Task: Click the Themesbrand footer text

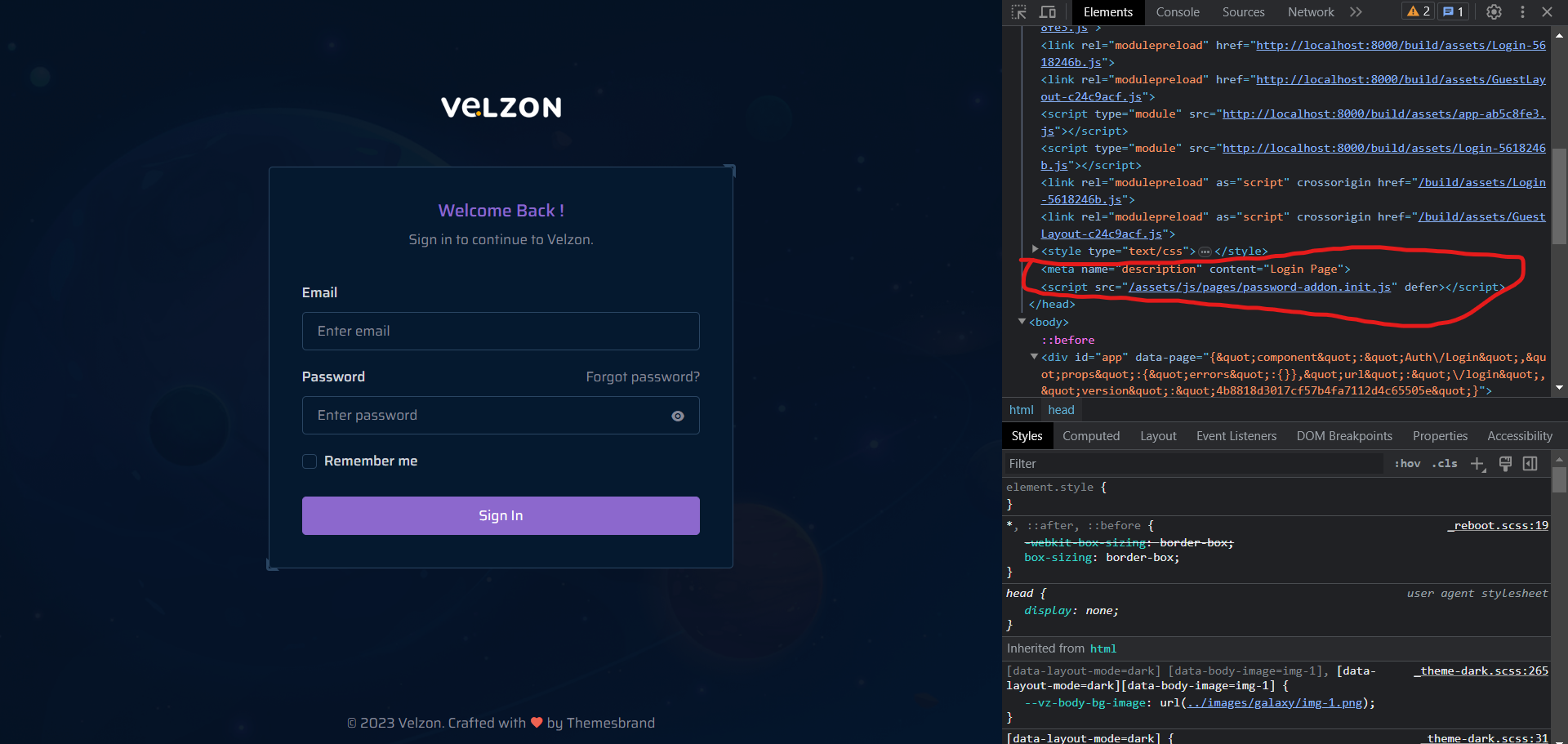Action: click(x=611, y=723)
